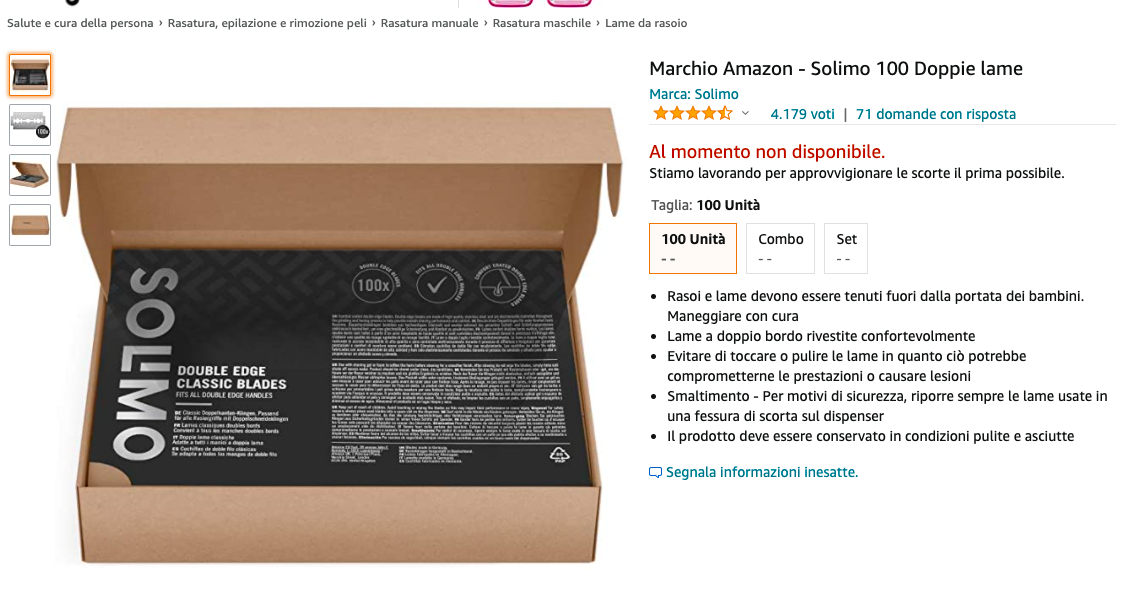Screen dimensions: 1138x612
Task: Select the first open-box product thumbnail
Action: (30, 75)
